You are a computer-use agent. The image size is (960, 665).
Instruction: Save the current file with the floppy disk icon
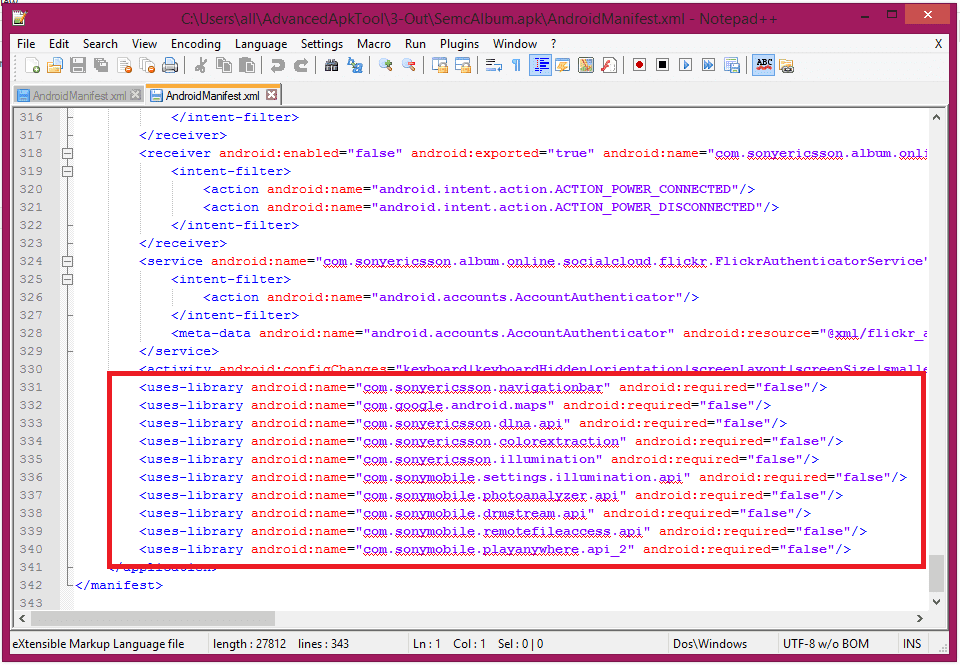tap(78, 65)
